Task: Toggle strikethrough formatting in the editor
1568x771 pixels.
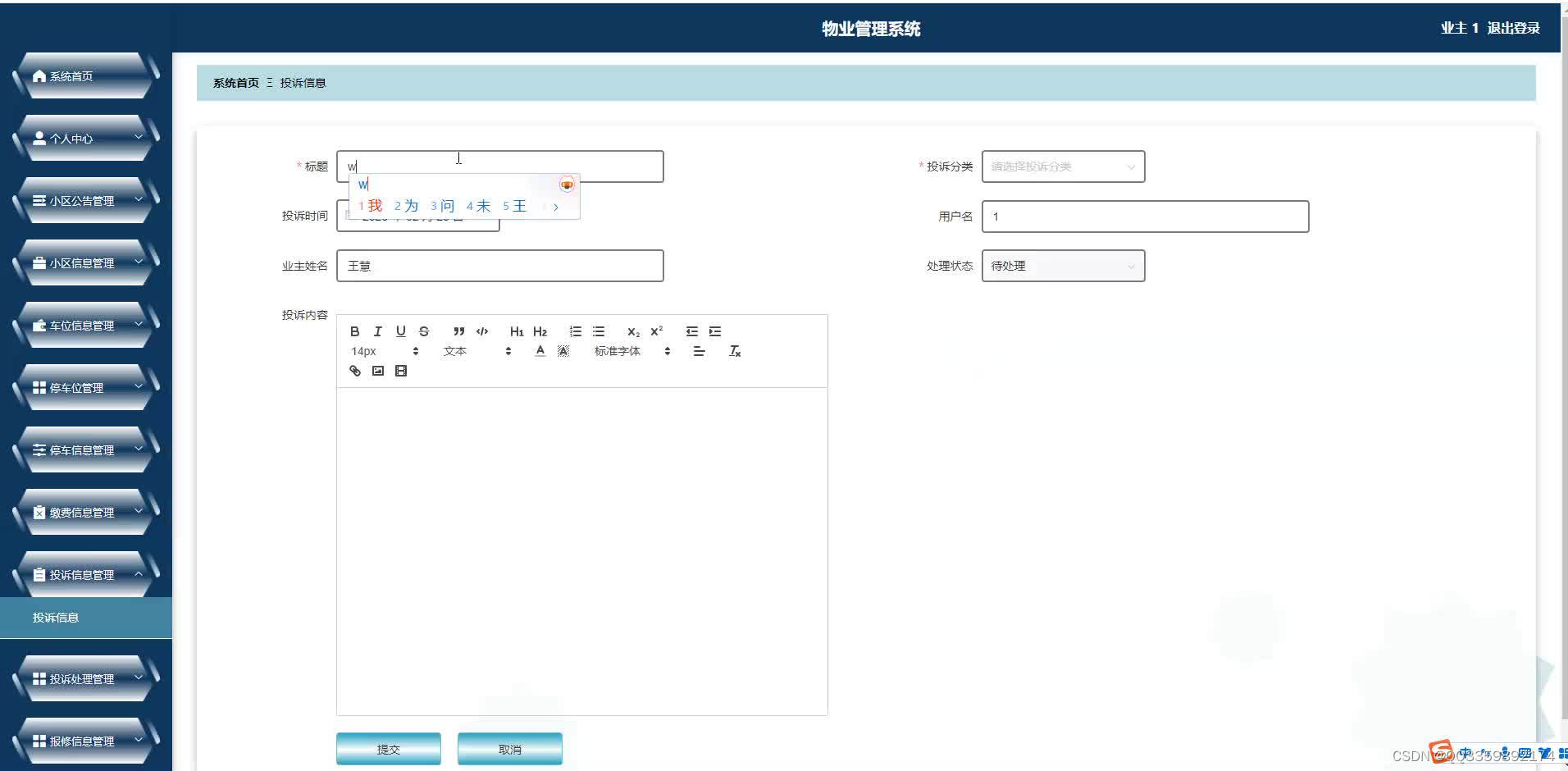Action: pyautogui.click(x=424, y=331)
